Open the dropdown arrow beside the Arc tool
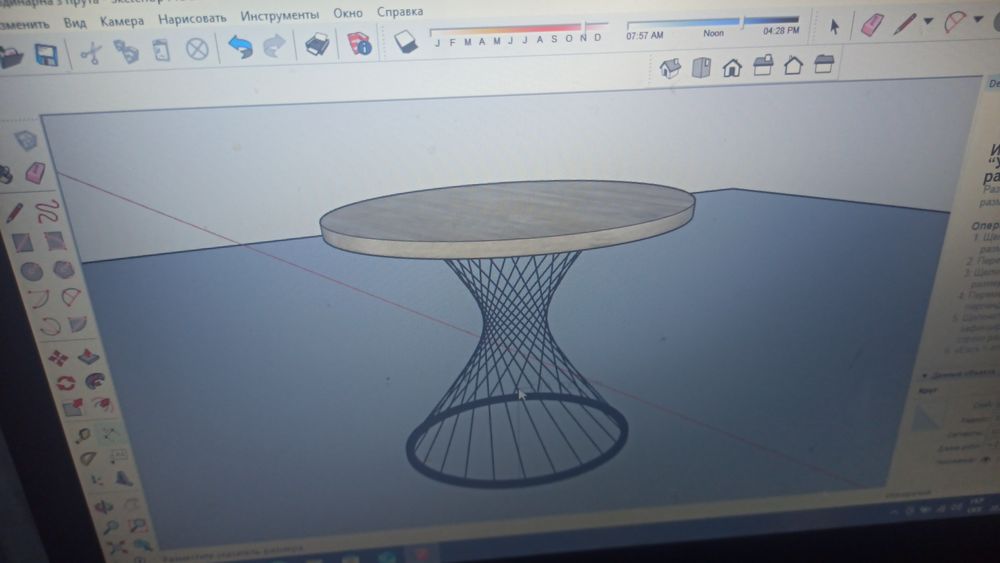 [x=978, y=20]
